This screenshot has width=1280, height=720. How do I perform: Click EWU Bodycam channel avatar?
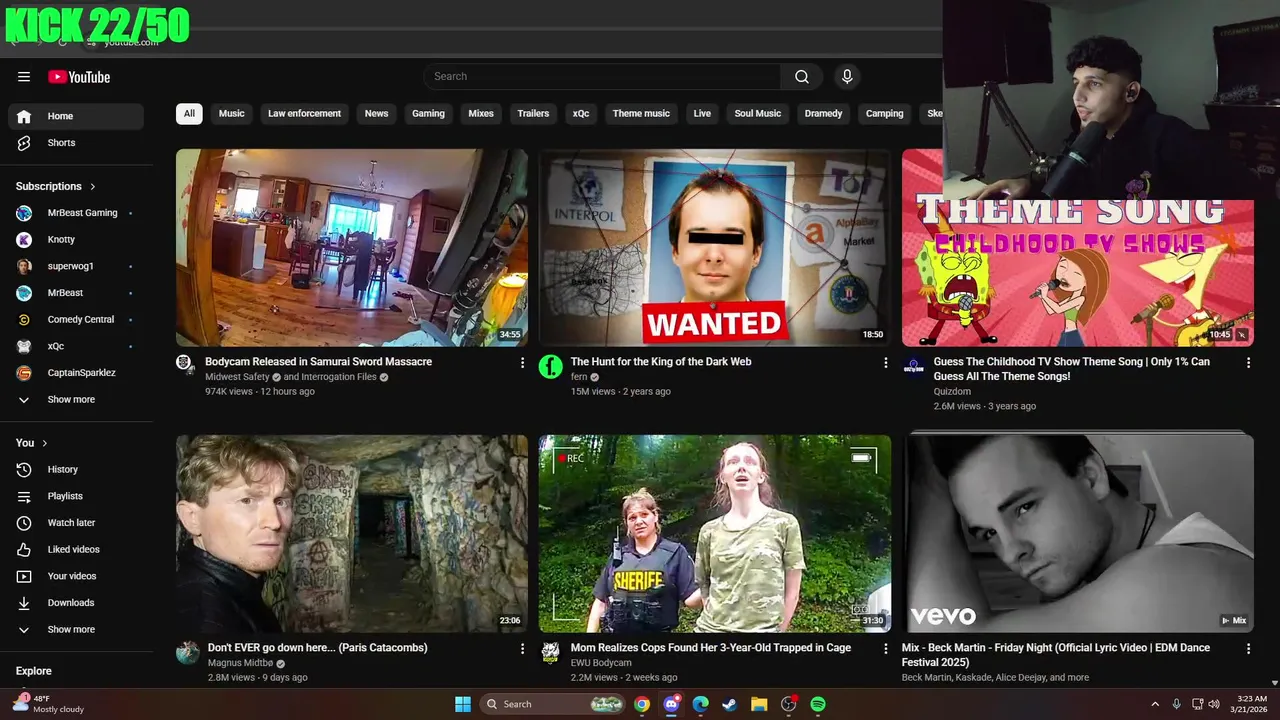click(551, 653)
